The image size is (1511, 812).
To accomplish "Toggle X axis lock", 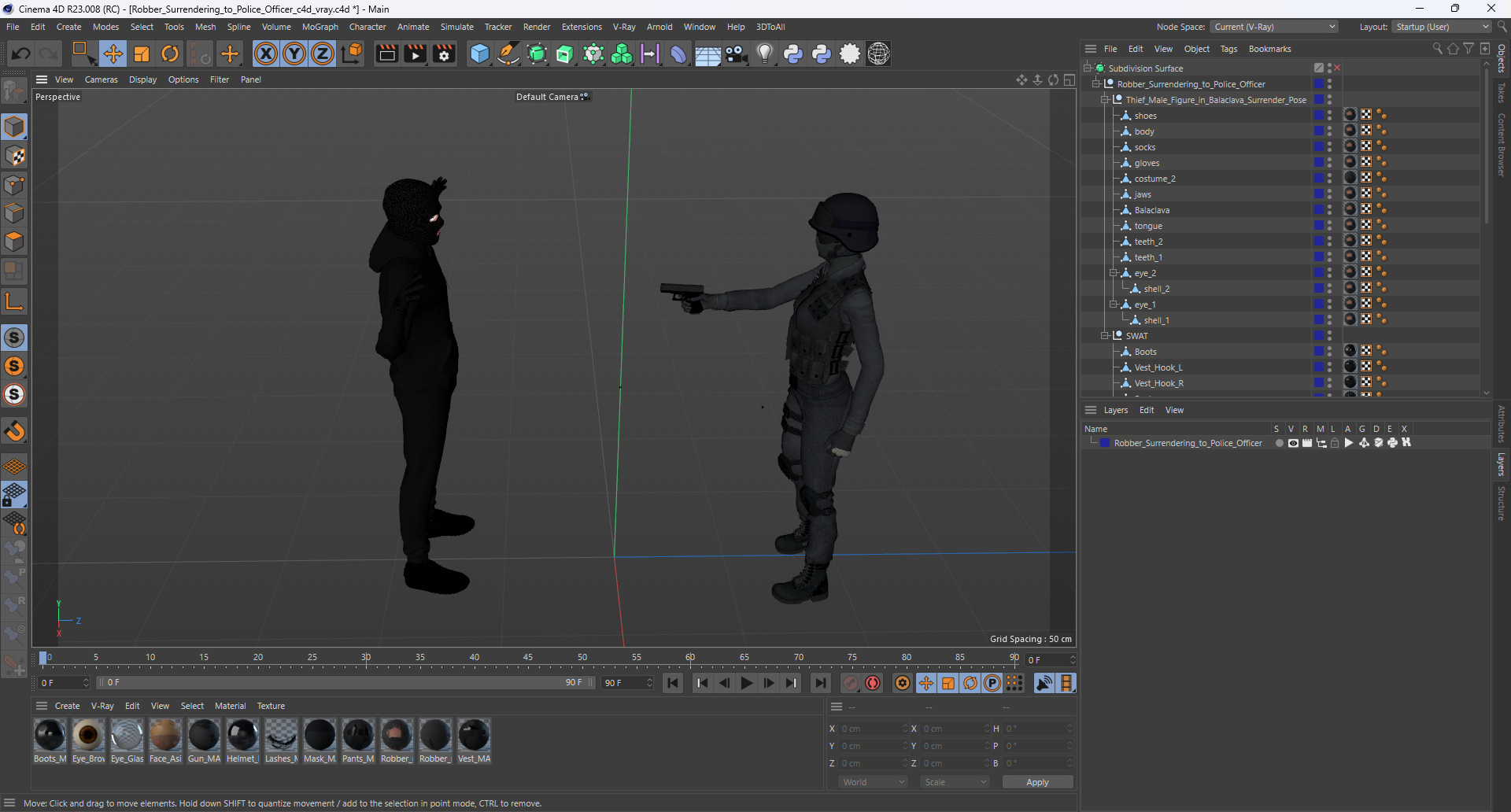I will 266,54.
